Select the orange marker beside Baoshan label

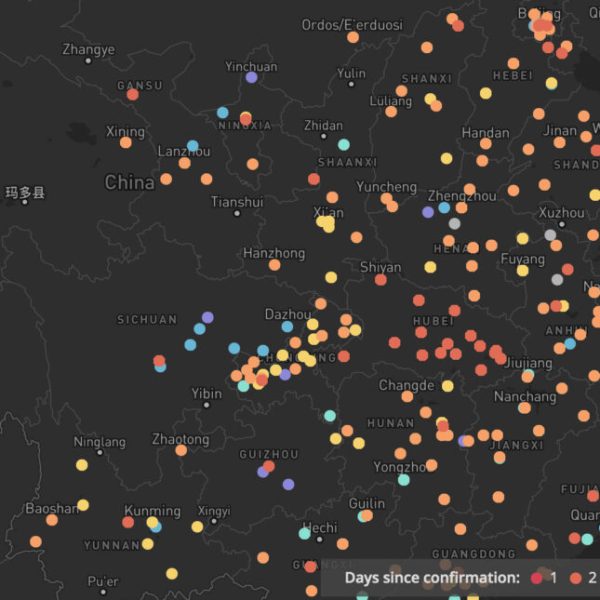[52, 519]
